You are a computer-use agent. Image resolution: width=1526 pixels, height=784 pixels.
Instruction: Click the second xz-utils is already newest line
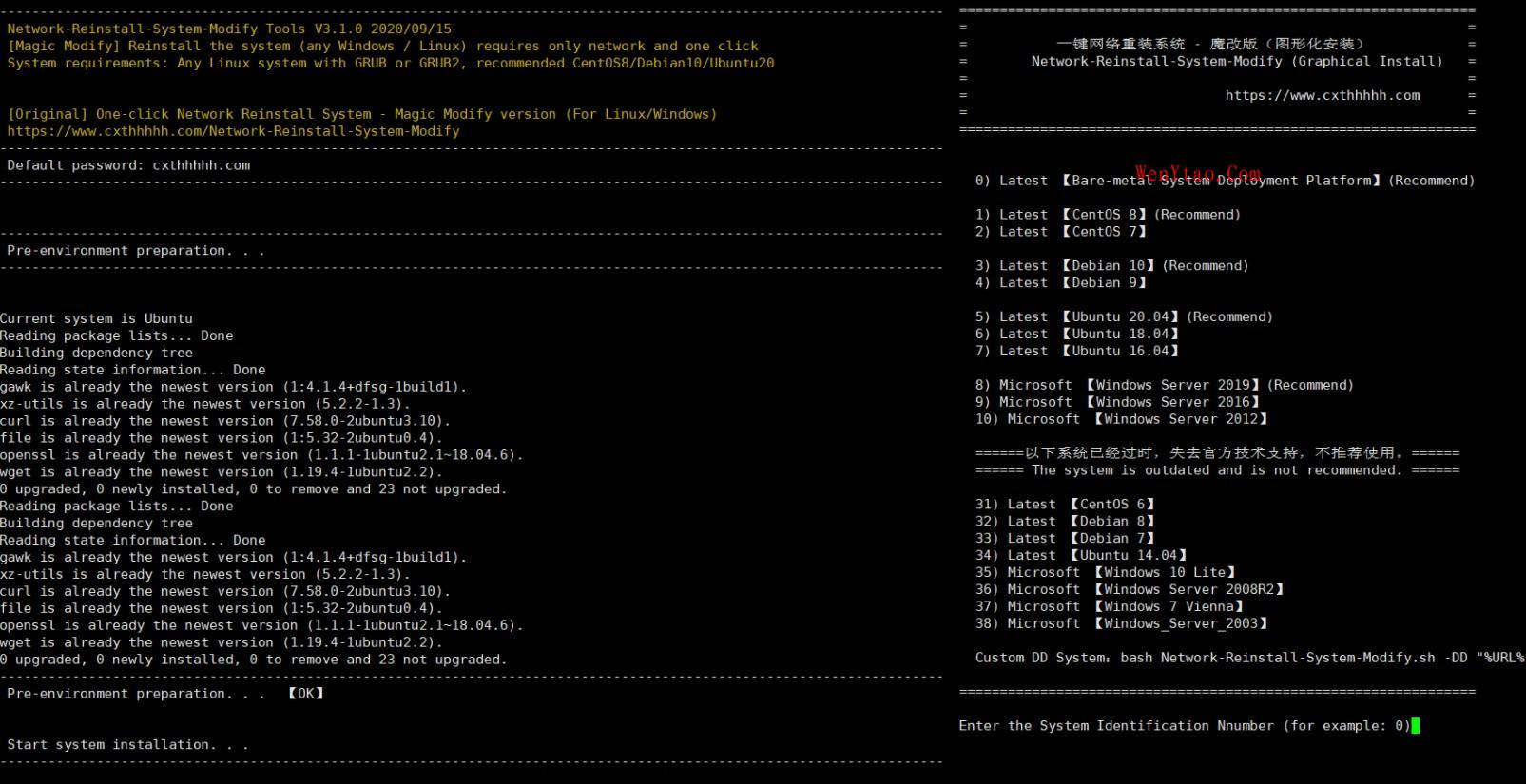(x=205, y=575)
